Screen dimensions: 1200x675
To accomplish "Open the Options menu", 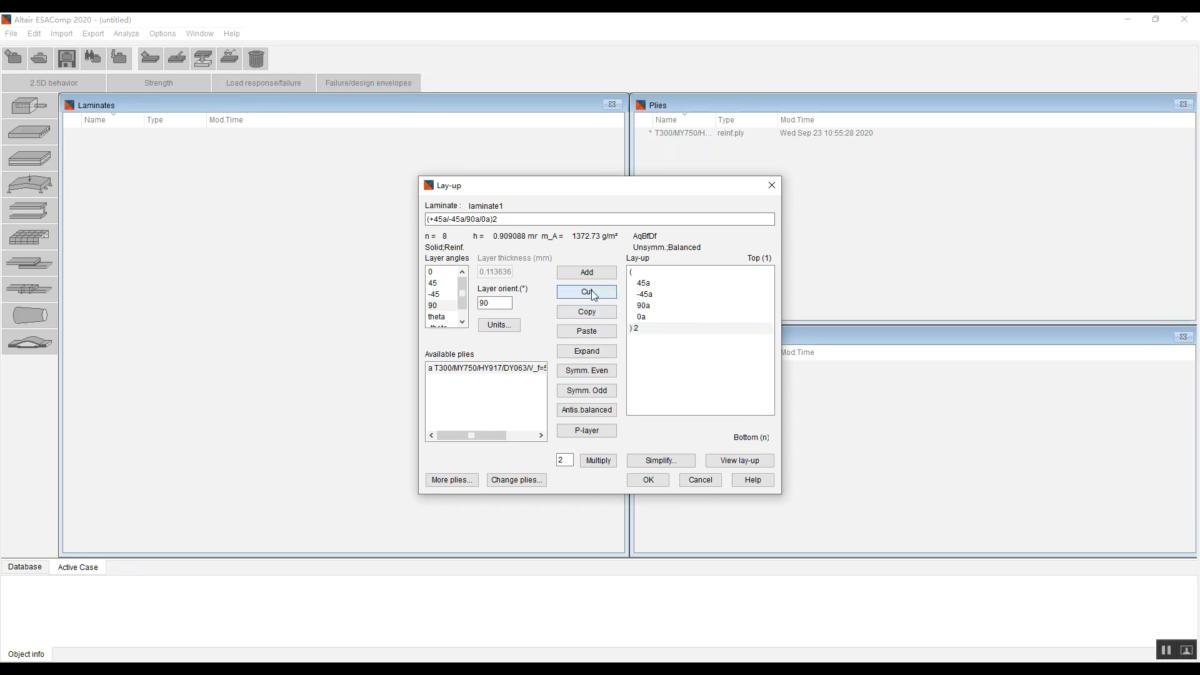I will (163, 34).
